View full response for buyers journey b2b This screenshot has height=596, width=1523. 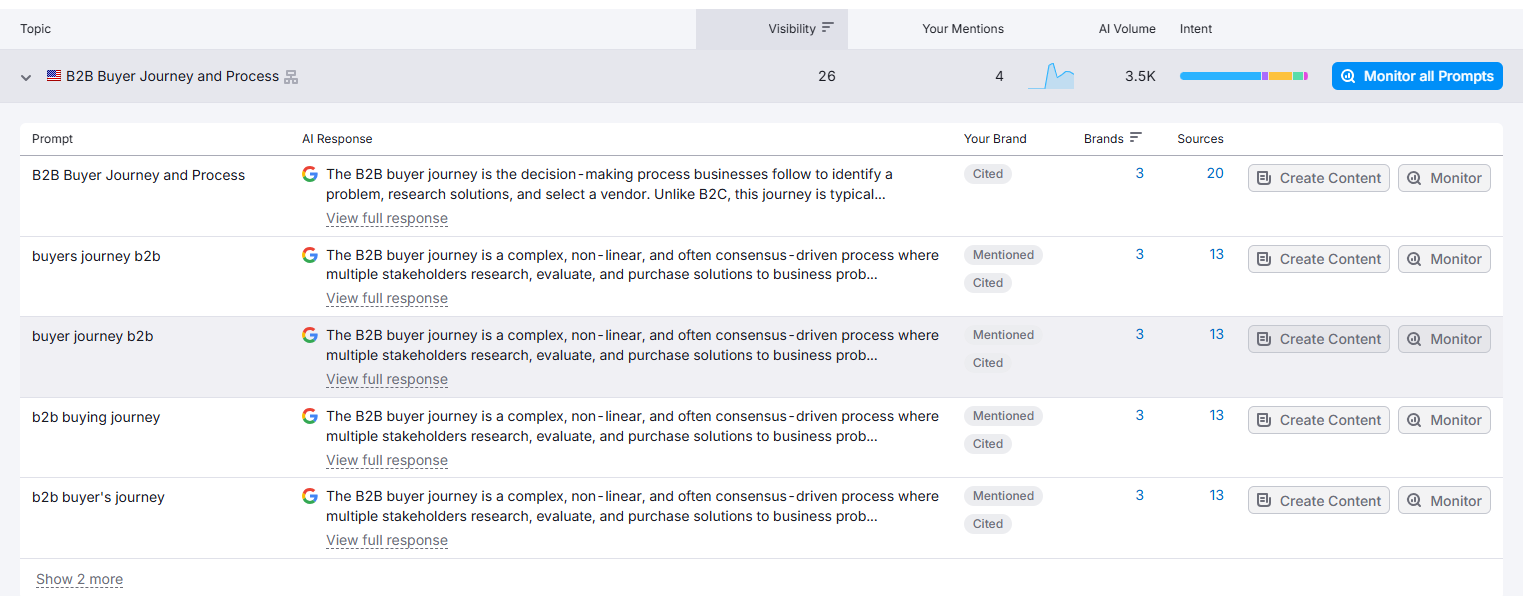(387, 298)
